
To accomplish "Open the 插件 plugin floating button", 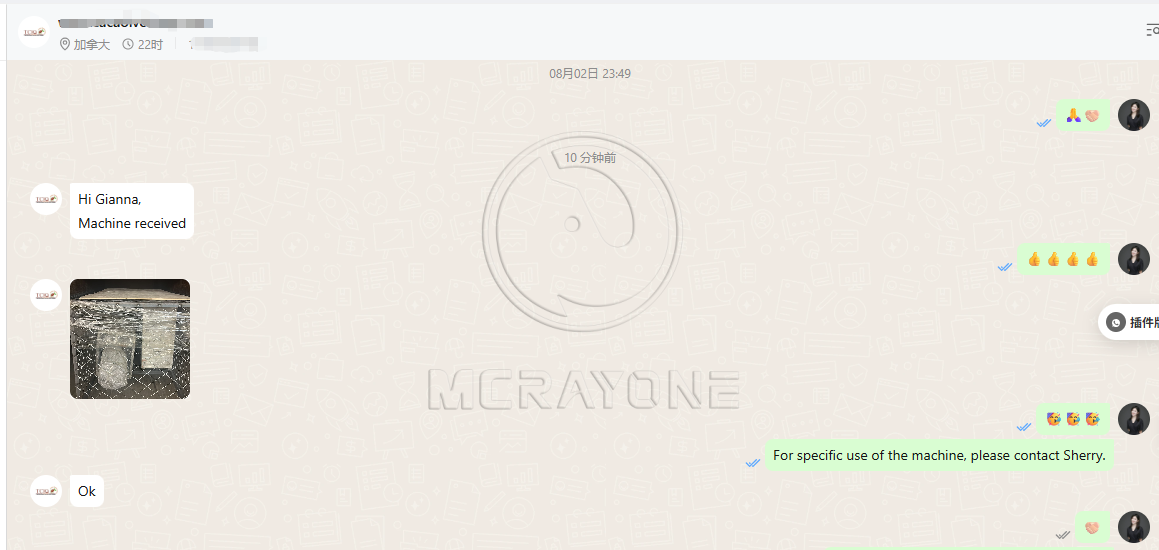I will 1131,322.
